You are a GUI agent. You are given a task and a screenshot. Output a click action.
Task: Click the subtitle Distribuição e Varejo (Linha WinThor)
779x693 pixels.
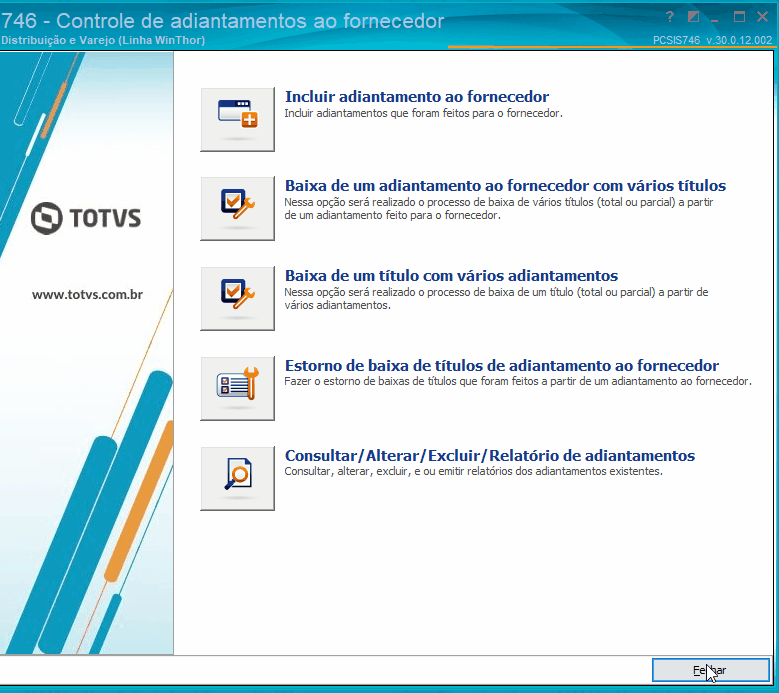click(x=103, y=40)
